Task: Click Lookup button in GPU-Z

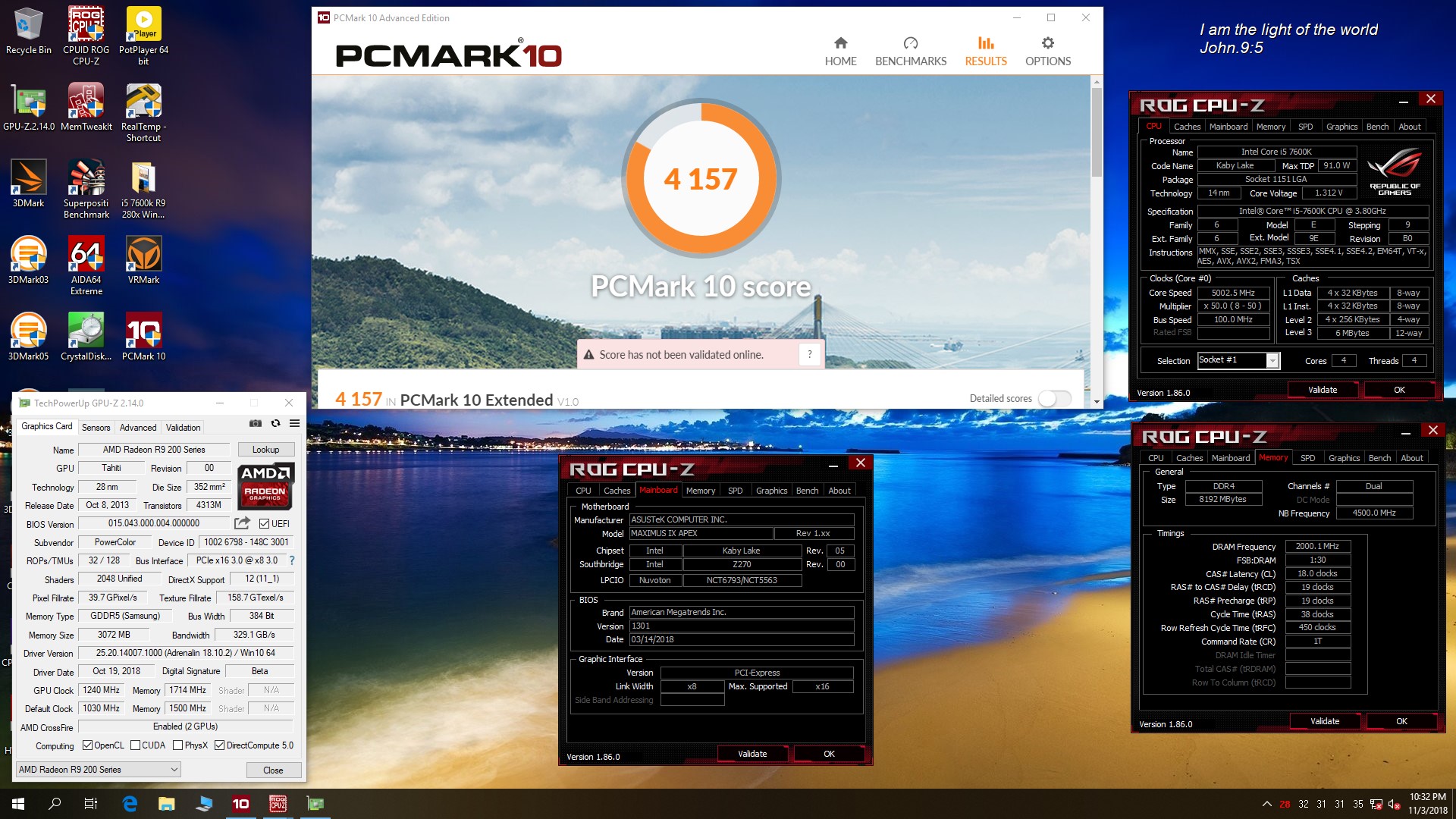Action: (265, 450)
